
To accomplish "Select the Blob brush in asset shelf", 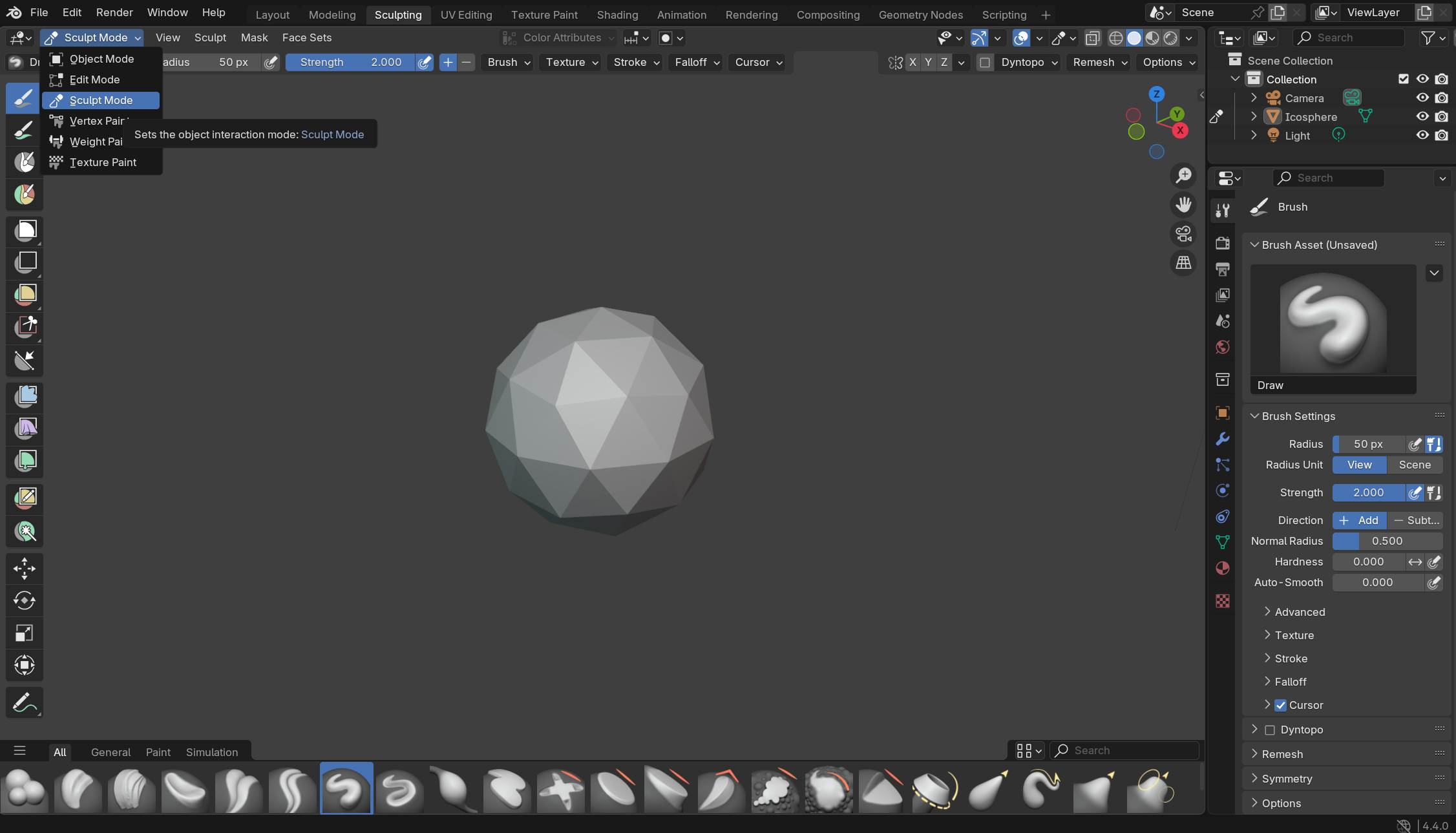I will pyautogui.click(x=25, y=789).
